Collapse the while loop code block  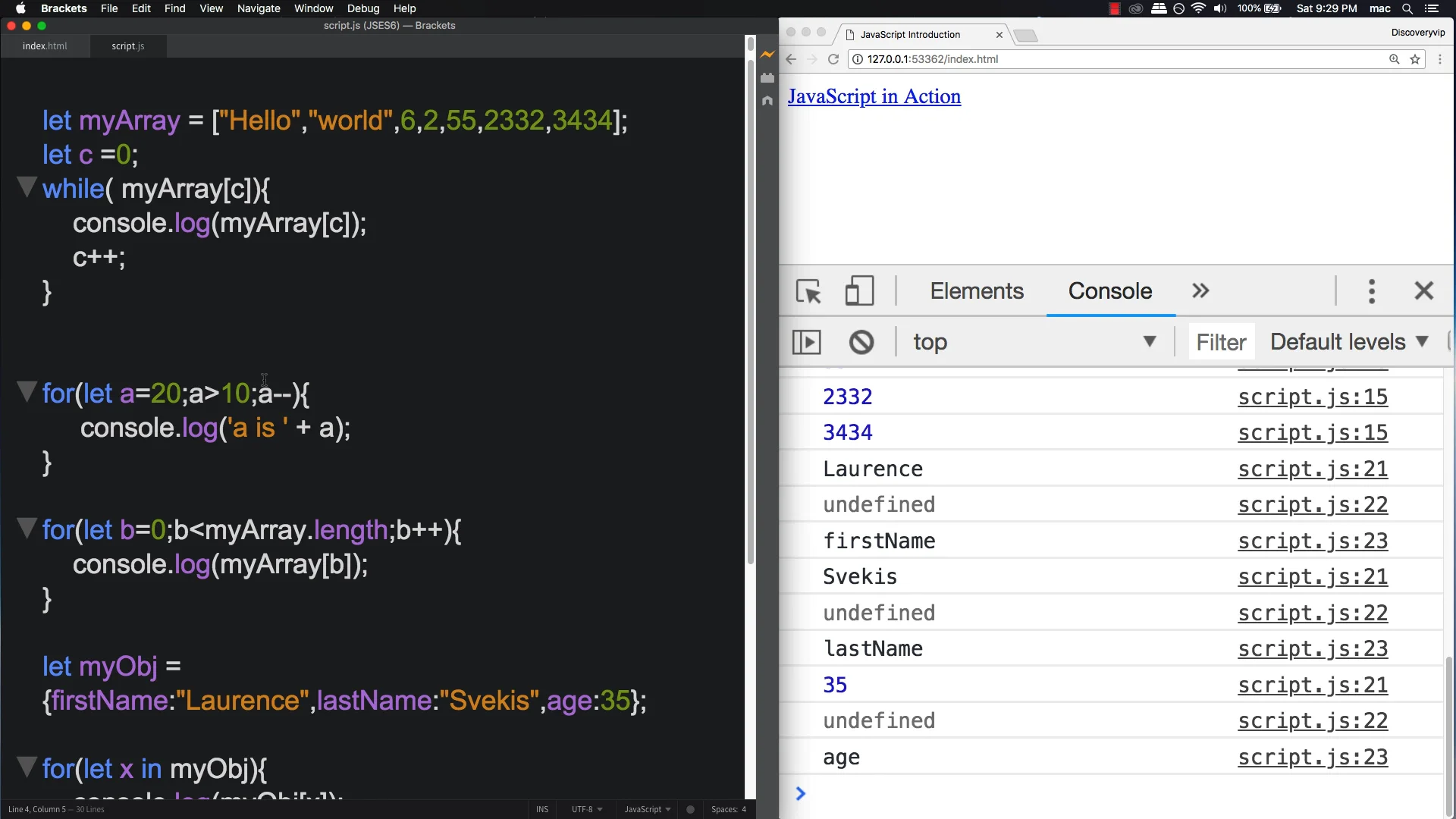point(27,187)
